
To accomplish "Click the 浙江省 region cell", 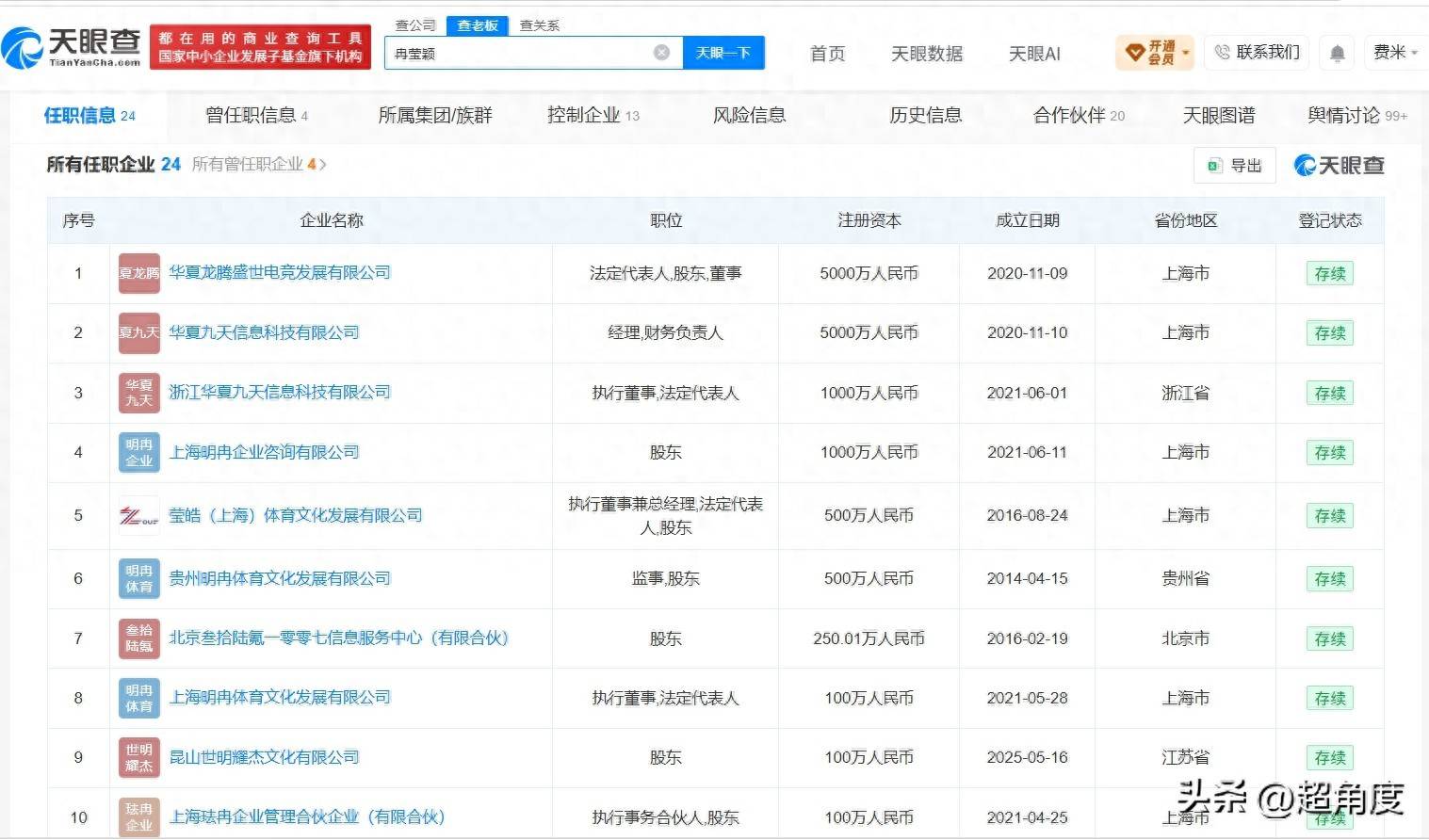I will [1186, 393].
